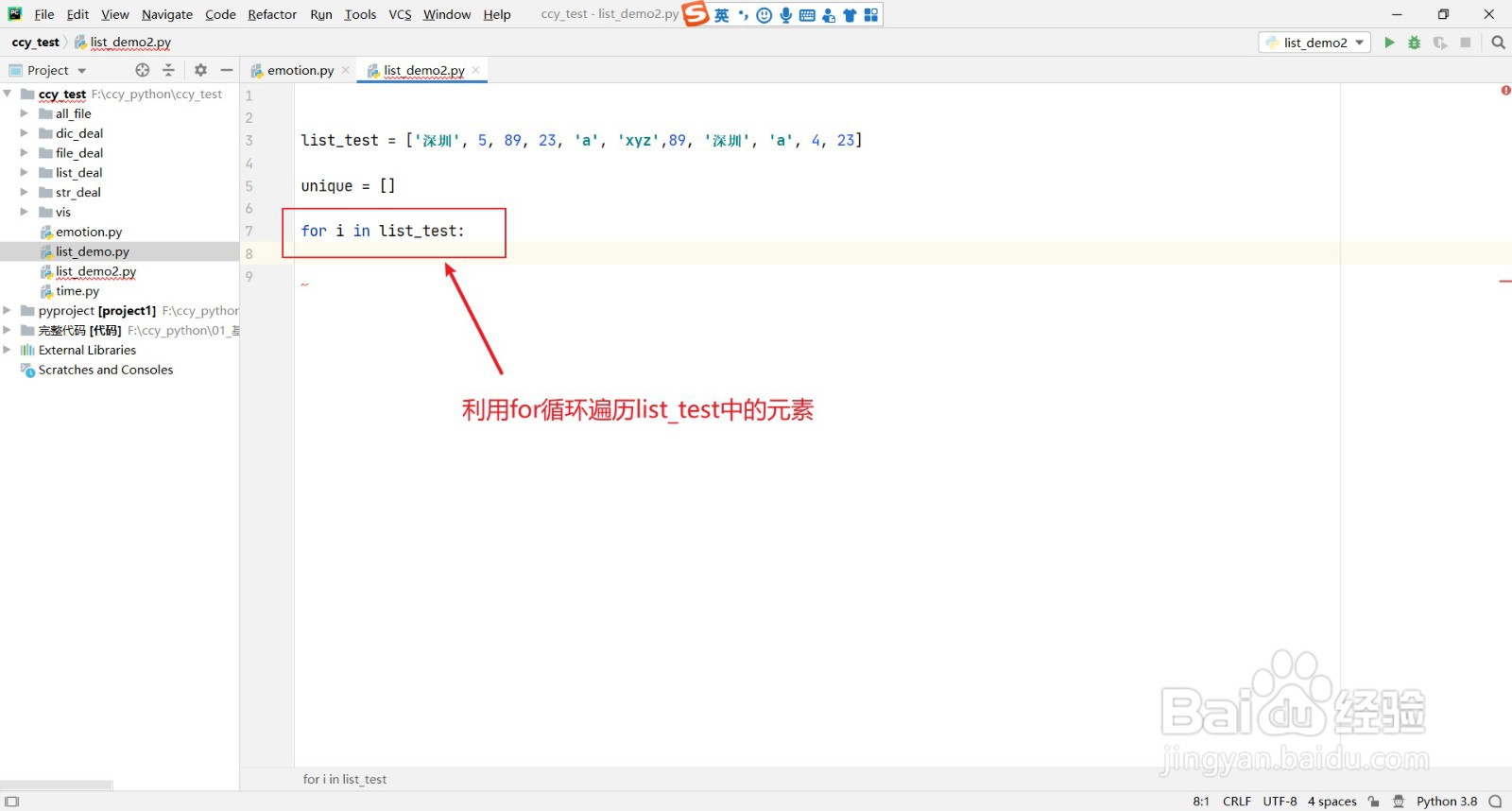Open Sogou soft keyboard icon
The height and width of the screenshot is (811, 1512).
(x=807, y=15)
